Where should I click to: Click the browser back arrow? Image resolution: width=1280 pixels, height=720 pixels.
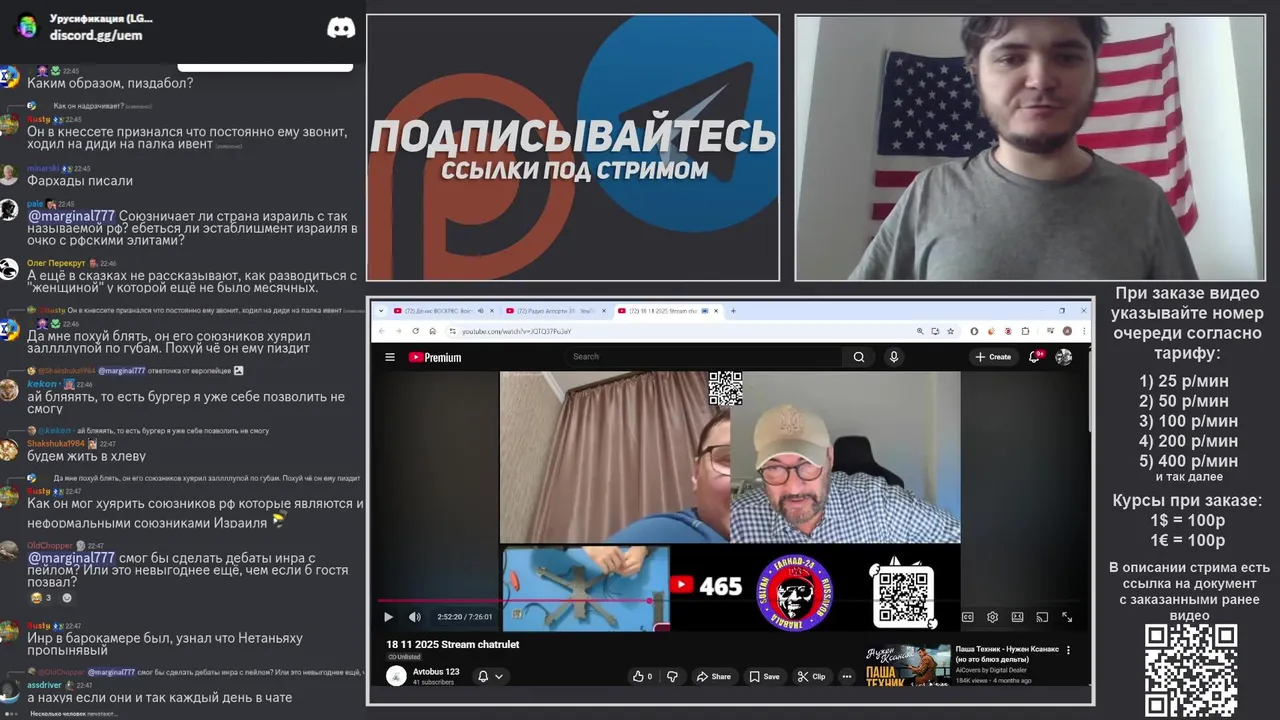[384, 331]
